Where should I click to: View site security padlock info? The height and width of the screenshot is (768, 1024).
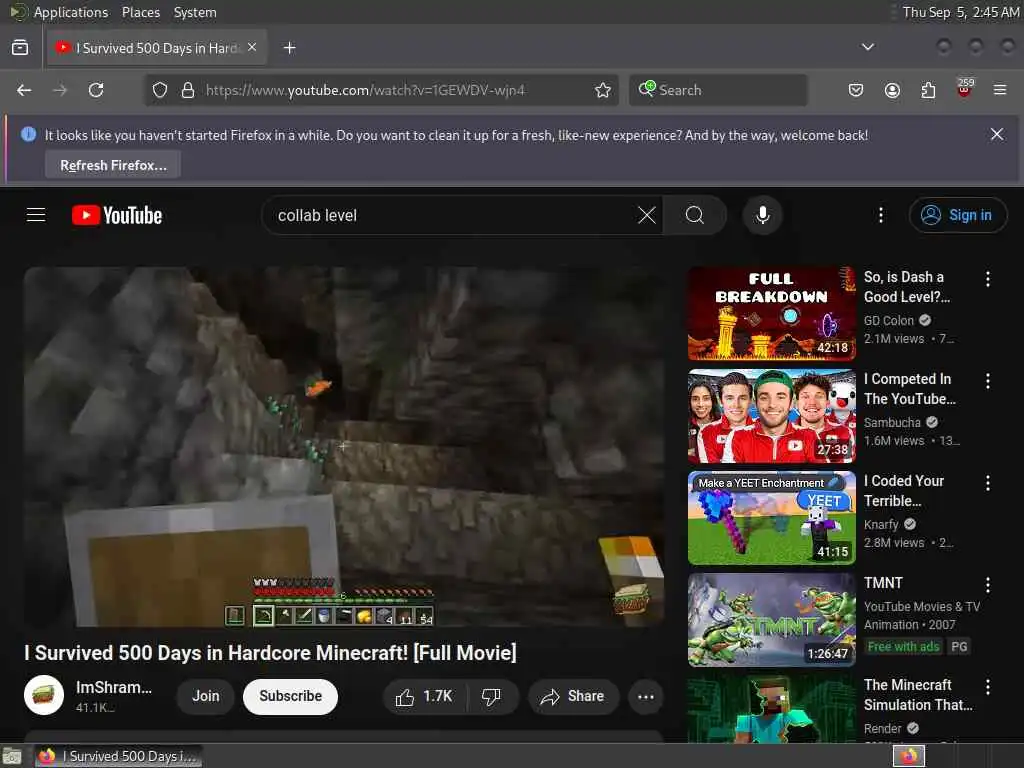pos(188,90)
